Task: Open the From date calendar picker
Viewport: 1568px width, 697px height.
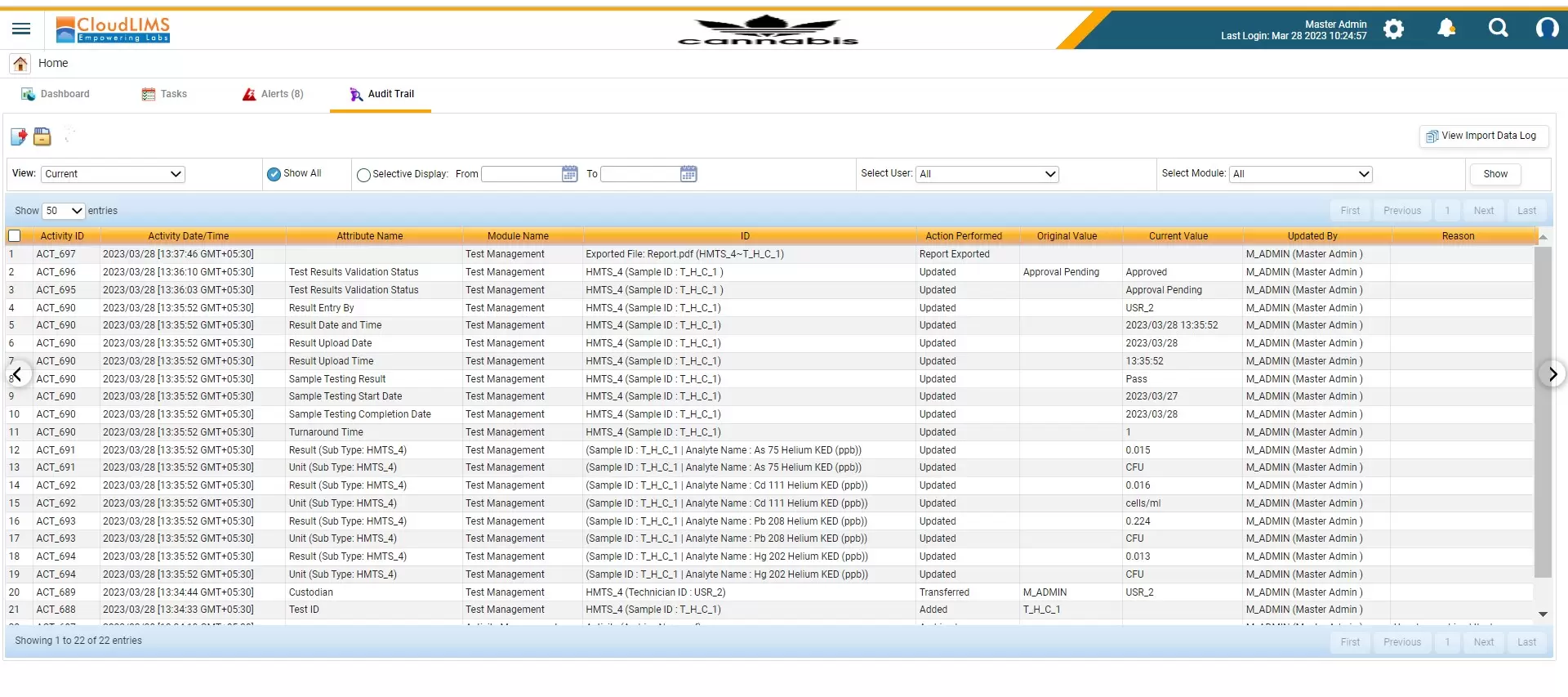Action: tap(570, 174)
